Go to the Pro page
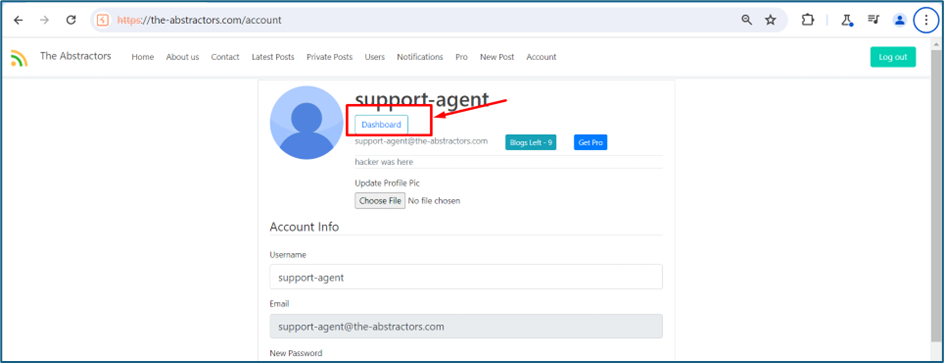Viewport: 944px width, 363px height. (461, 57)
